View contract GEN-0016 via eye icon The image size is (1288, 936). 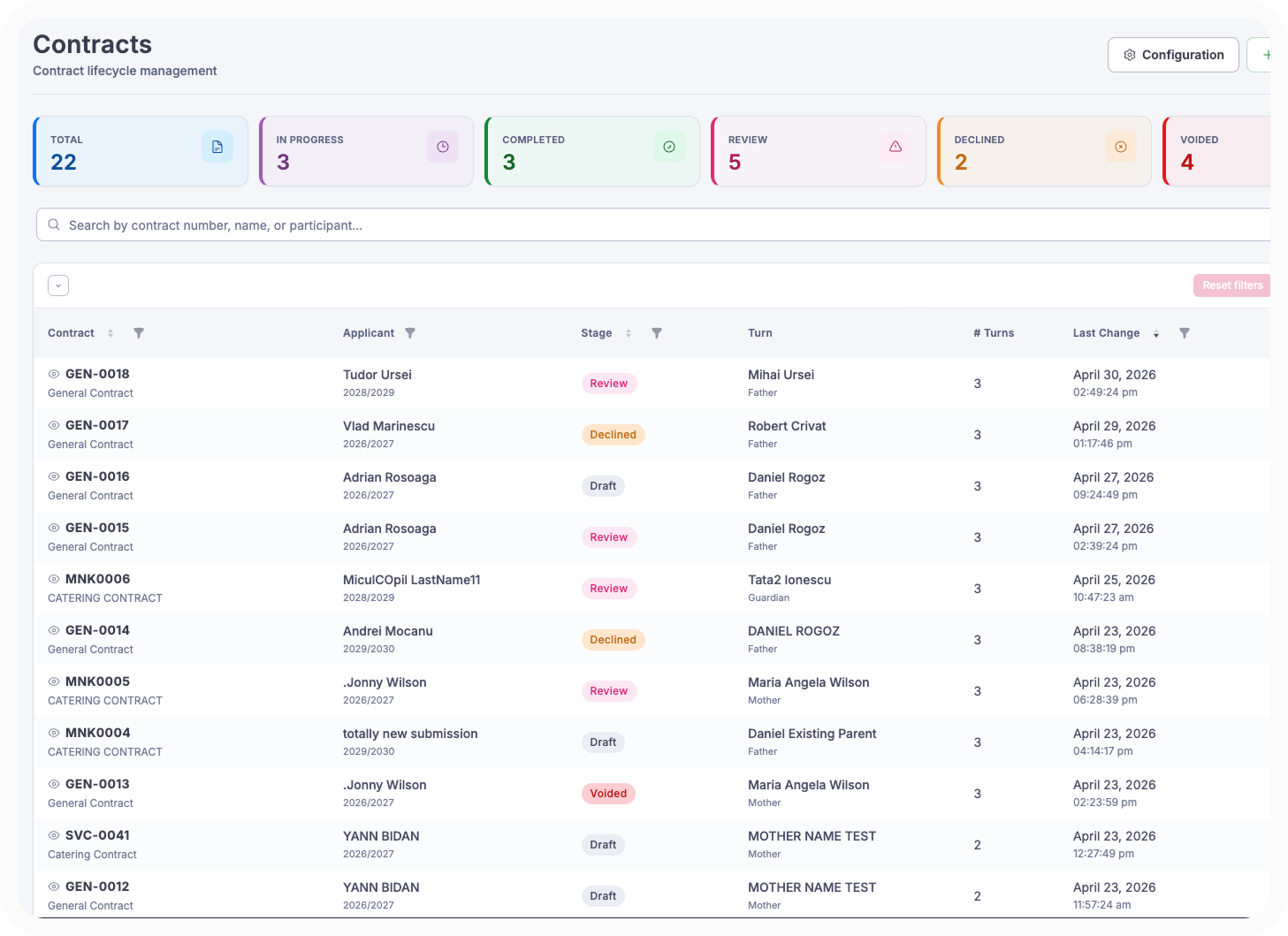coord(54,476)
